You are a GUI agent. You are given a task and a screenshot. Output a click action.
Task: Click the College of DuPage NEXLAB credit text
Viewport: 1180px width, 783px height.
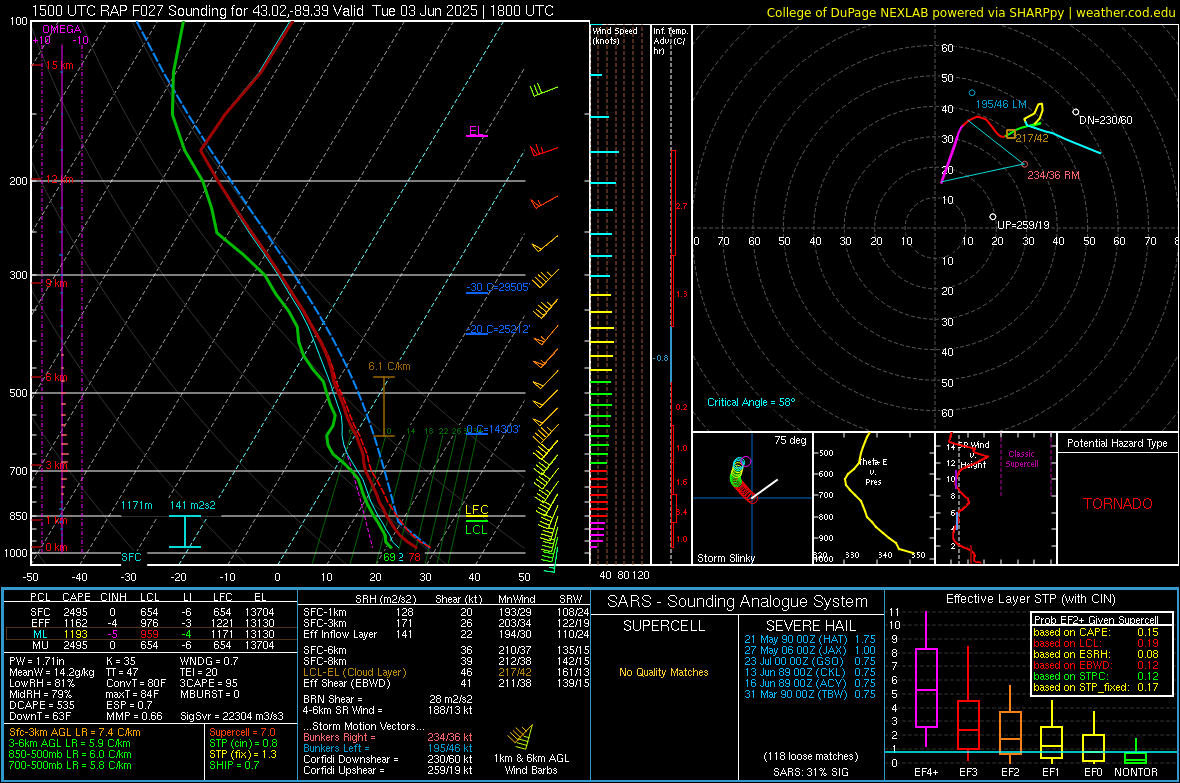click(x=971, y=12)
